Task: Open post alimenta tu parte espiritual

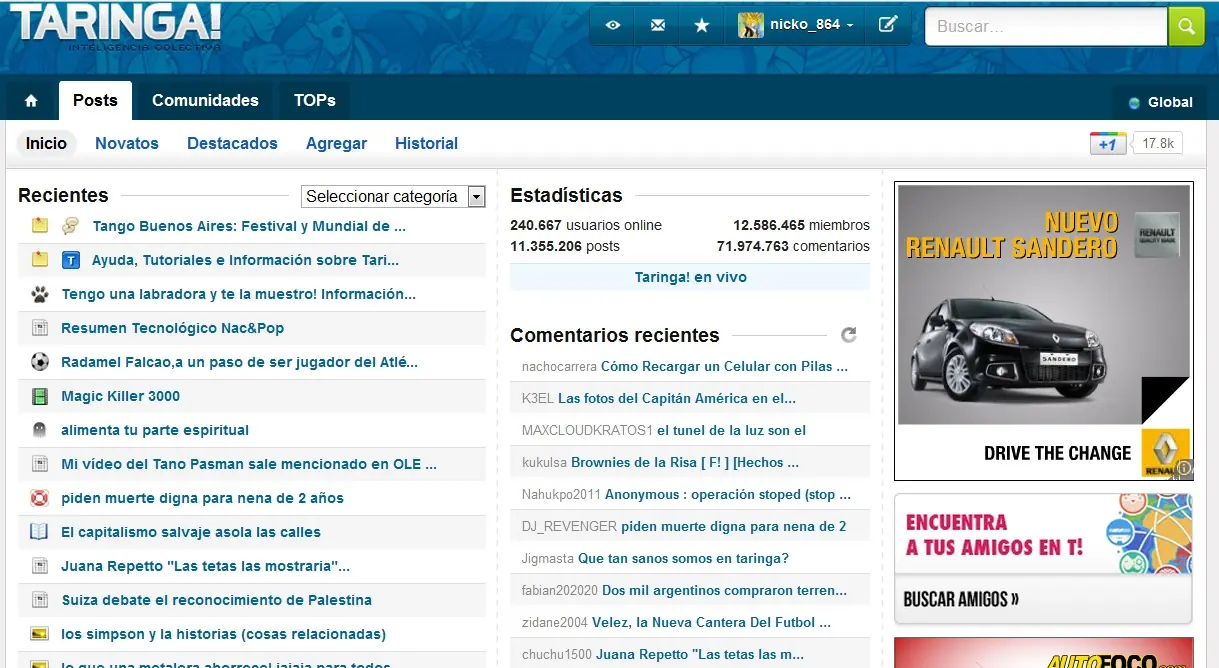Action: coord(155,430)
